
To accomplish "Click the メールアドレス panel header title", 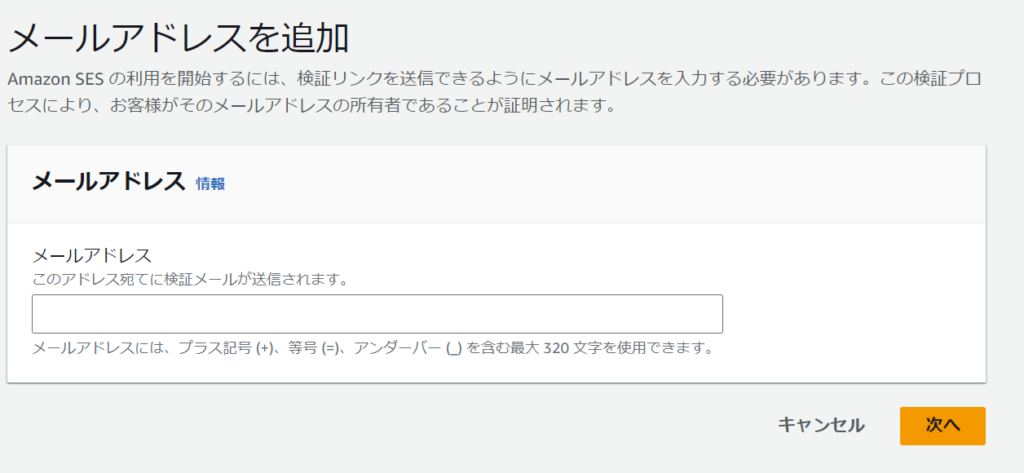I will pos(109,182).
